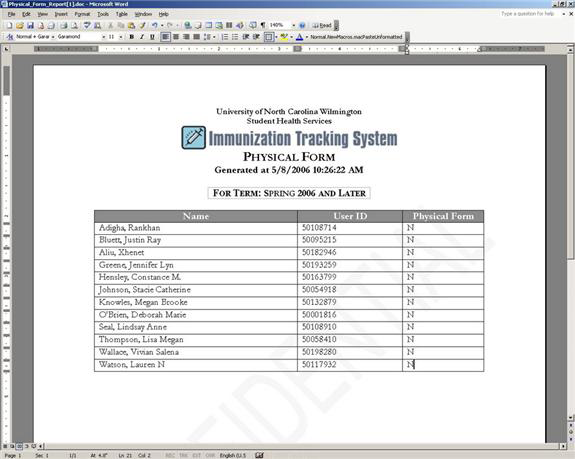Create a new blank document
Screen dimensions: 575x459
point(10,25)
